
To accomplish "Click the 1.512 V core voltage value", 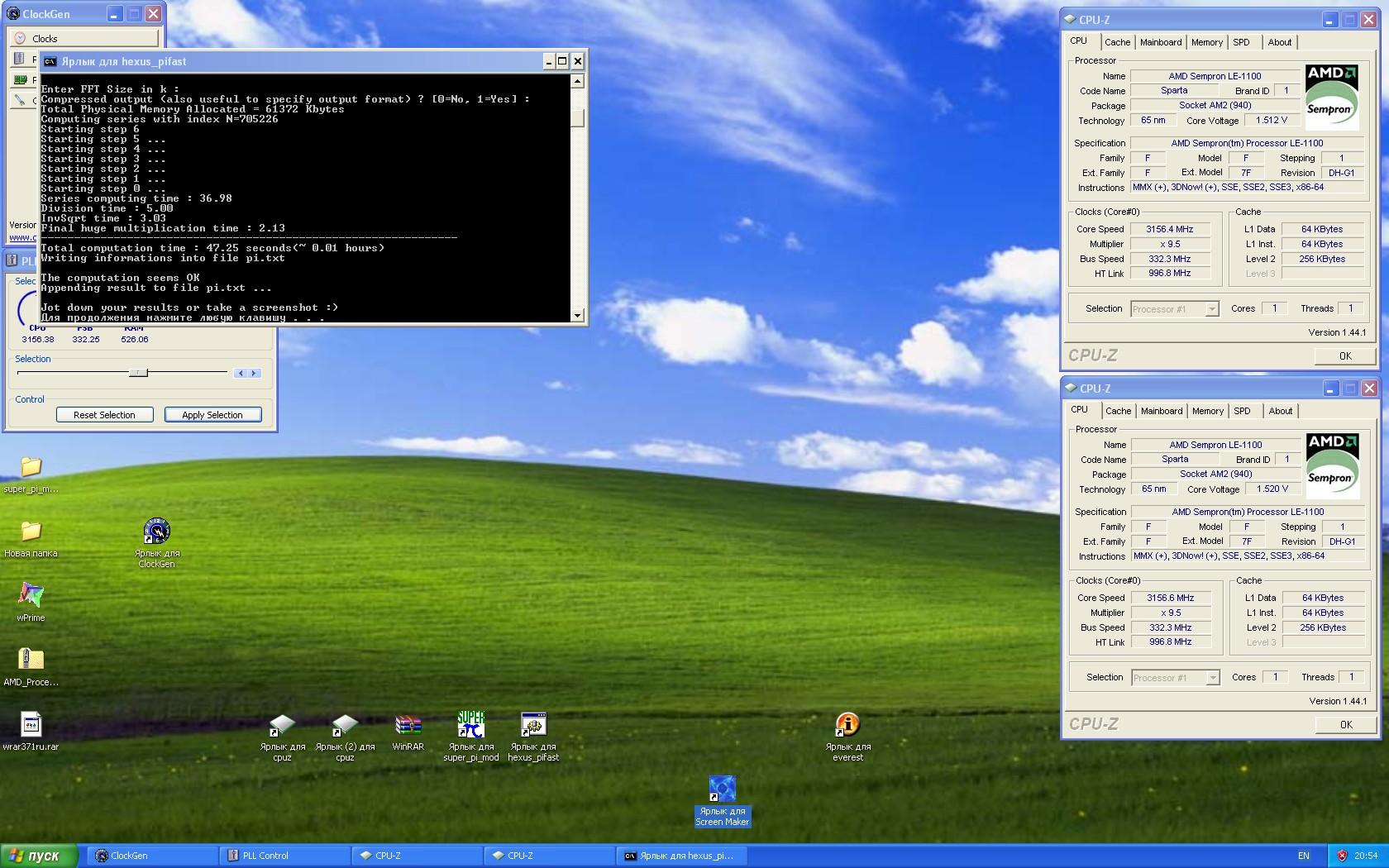I will [x=1272, y=121].
